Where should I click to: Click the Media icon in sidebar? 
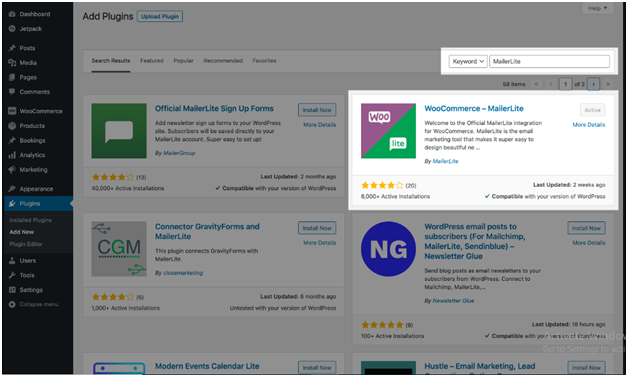12,63
